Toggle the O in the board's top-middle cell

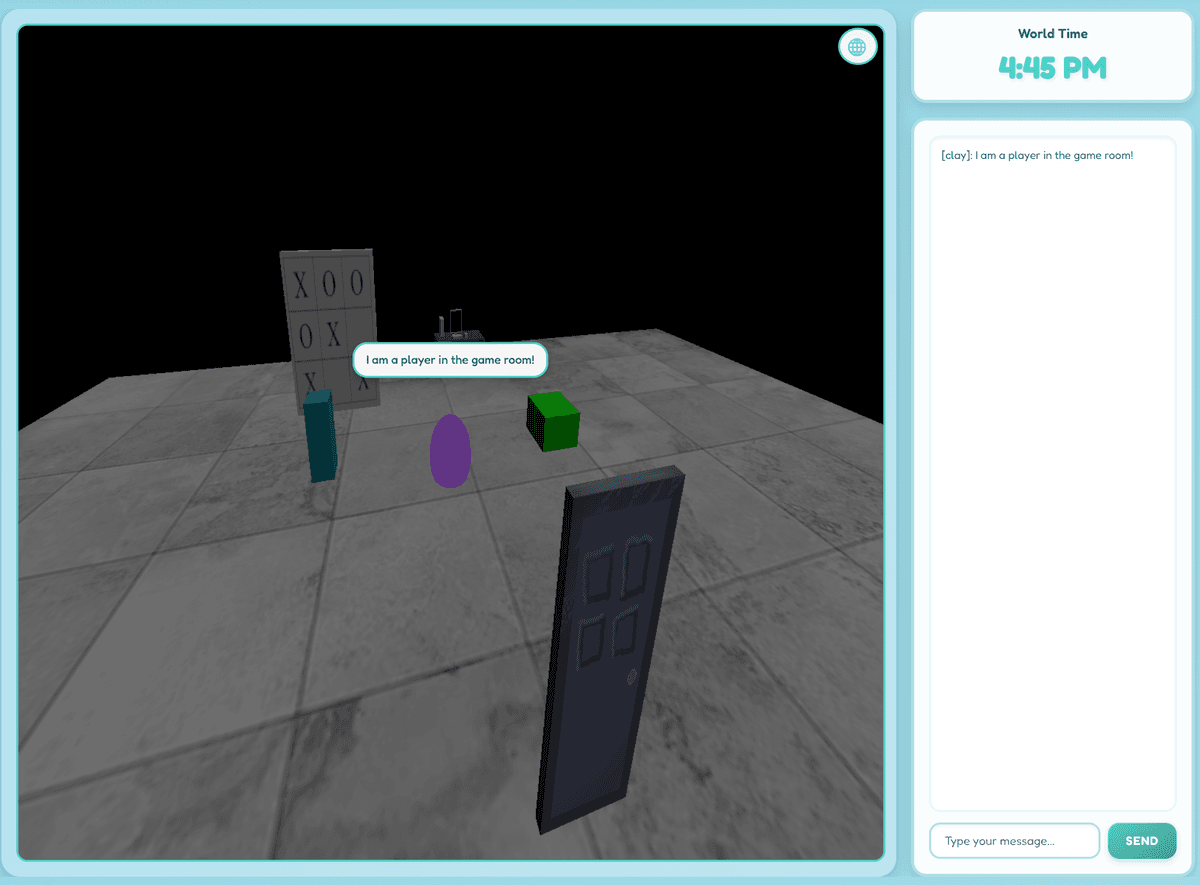(x=329, y=283)
